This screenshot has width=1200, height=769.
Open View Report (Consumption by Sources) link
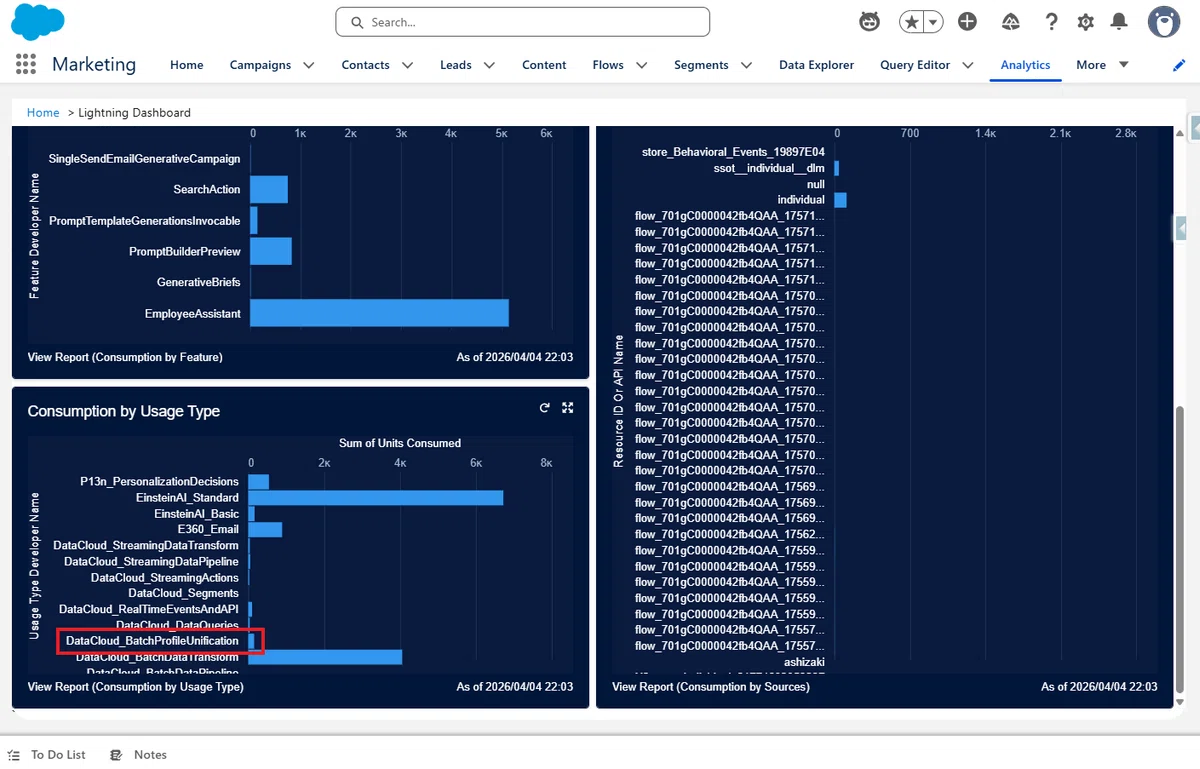tap(711, 687)
